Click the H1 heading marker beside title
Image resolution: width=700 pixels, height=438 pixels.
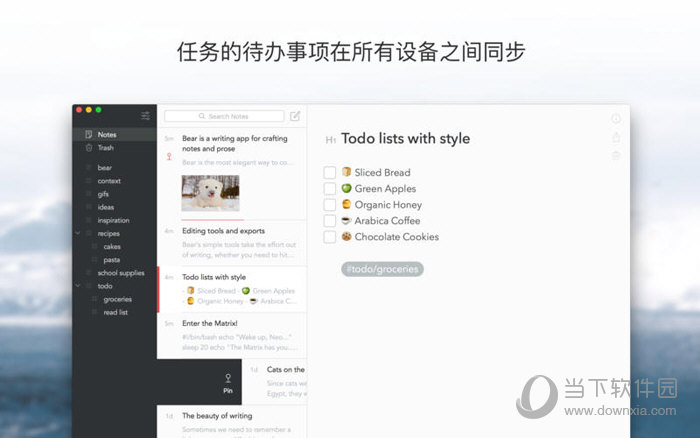click(330, 140)
